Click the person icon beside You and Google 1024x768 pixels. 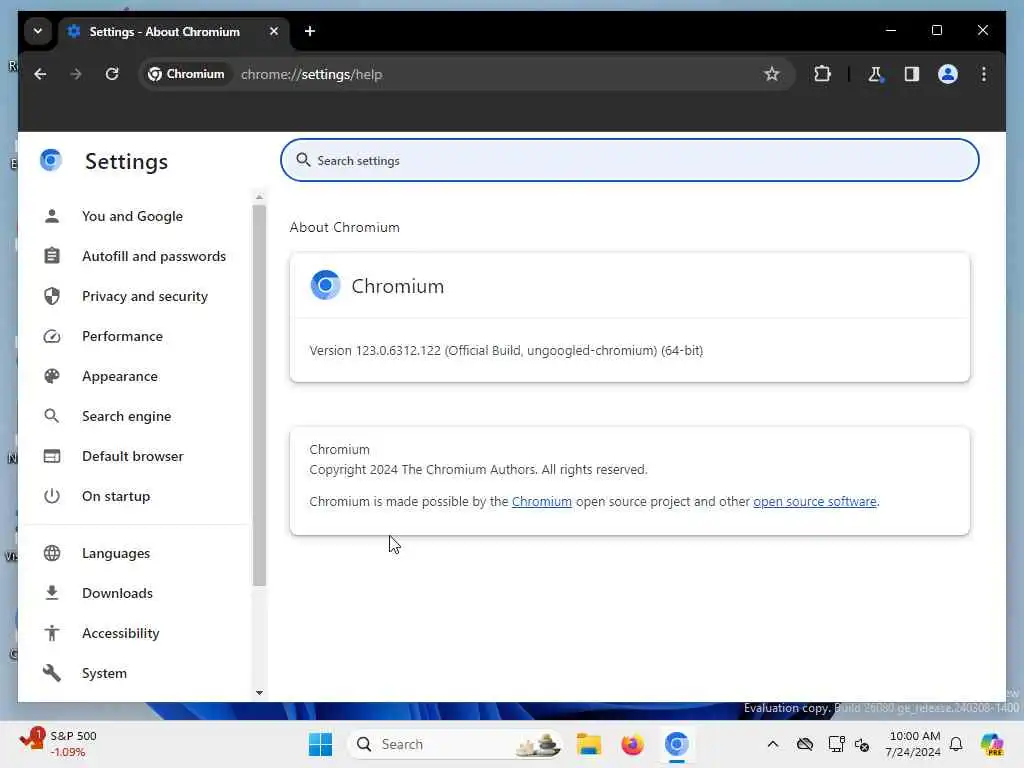click(52, 216)
